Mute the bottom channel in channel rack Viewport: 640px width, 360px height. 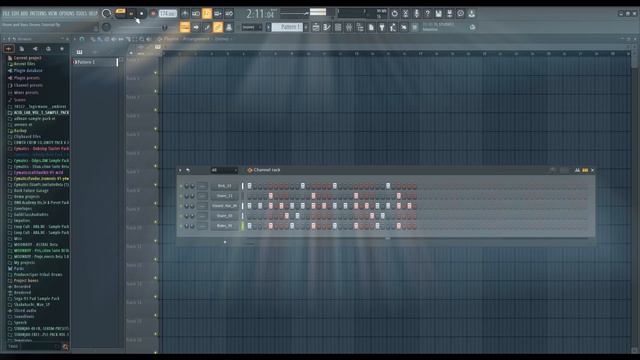(x=181, y=226)
